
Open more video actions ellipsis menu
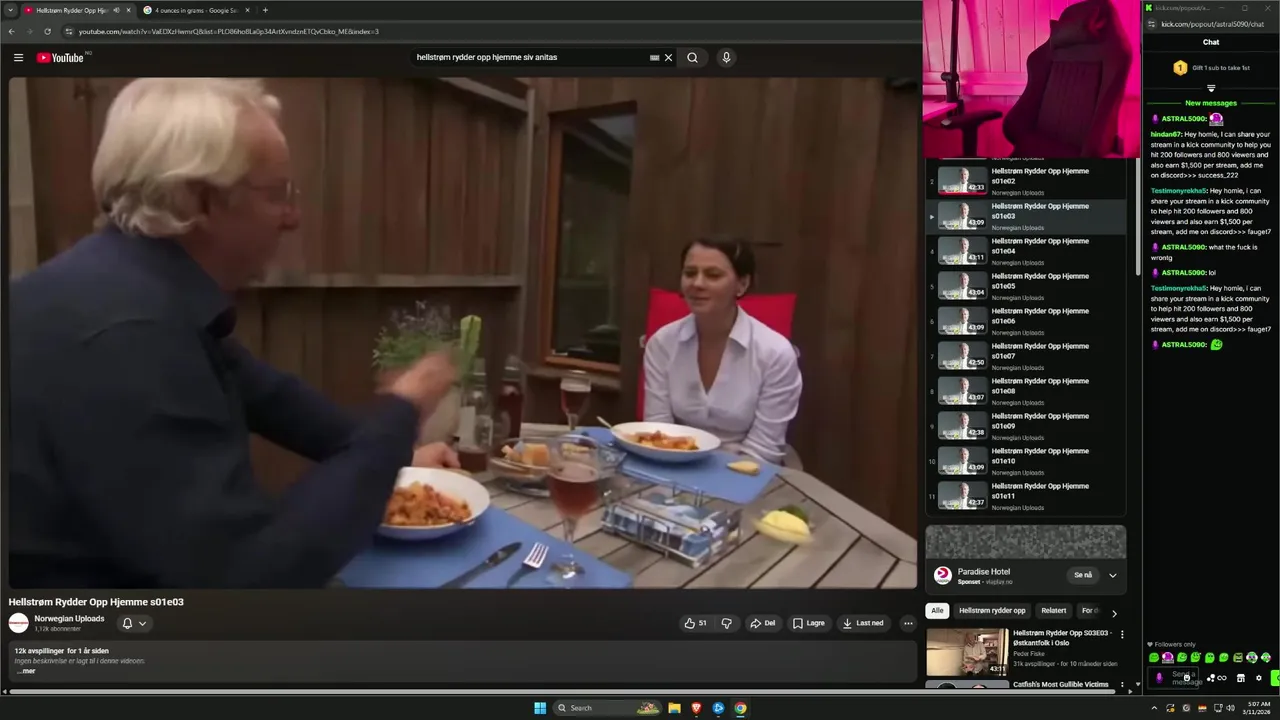[908, 623]
